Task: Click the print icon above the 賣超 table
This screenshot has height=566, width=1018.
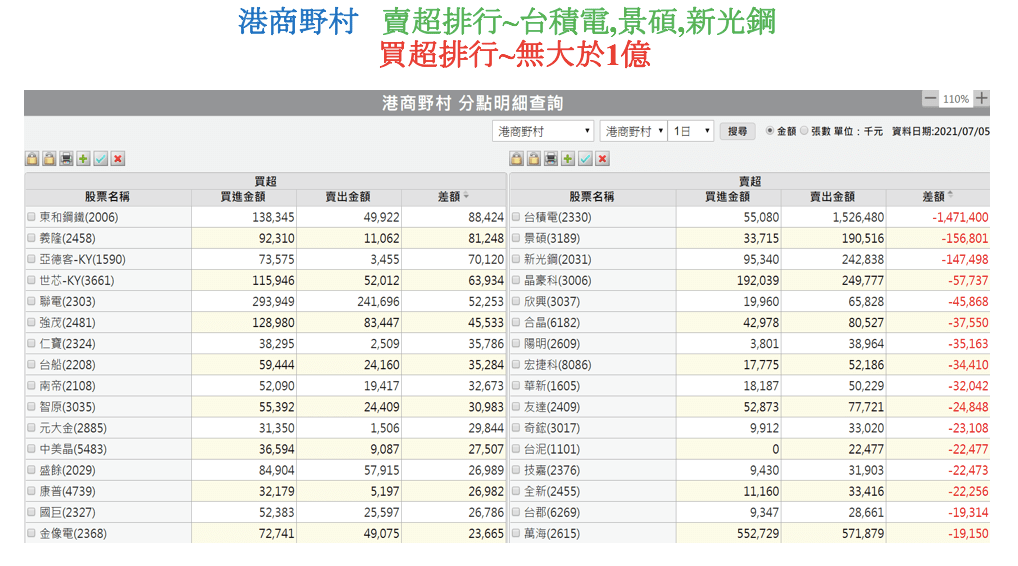Action: 551,159
